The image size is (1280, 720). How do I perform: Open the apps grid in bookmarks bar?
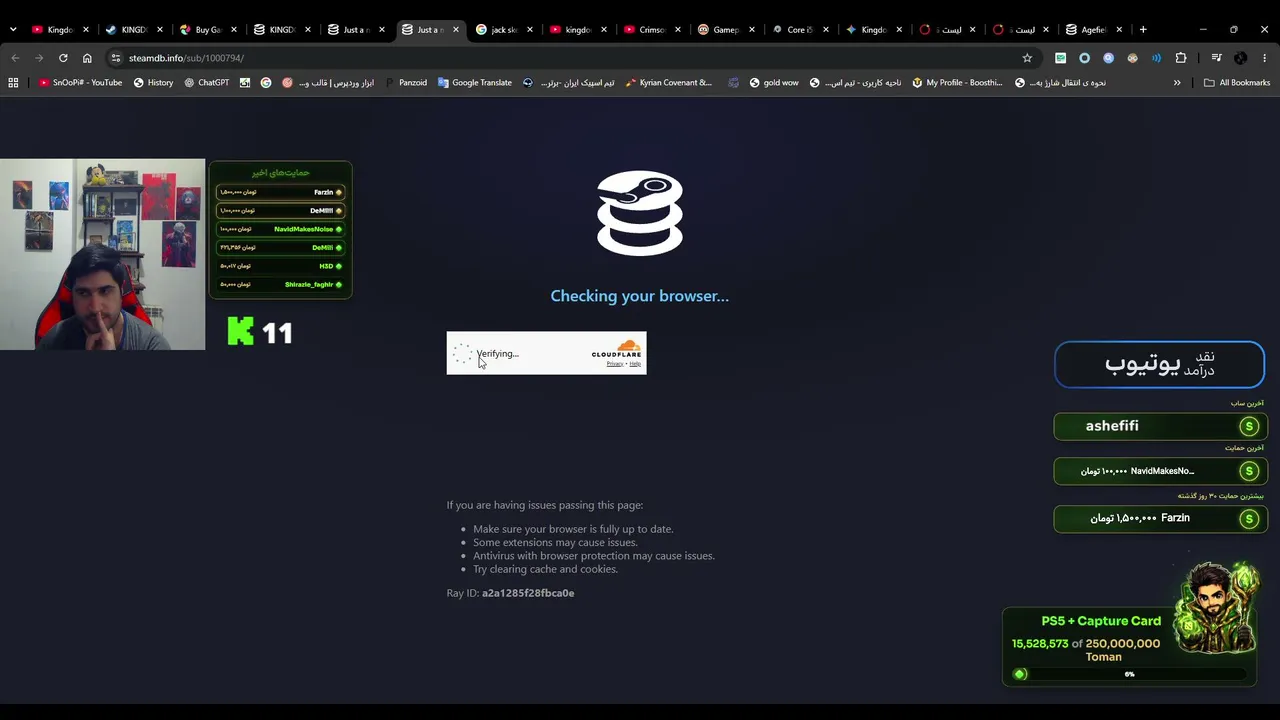pos(13,83)
